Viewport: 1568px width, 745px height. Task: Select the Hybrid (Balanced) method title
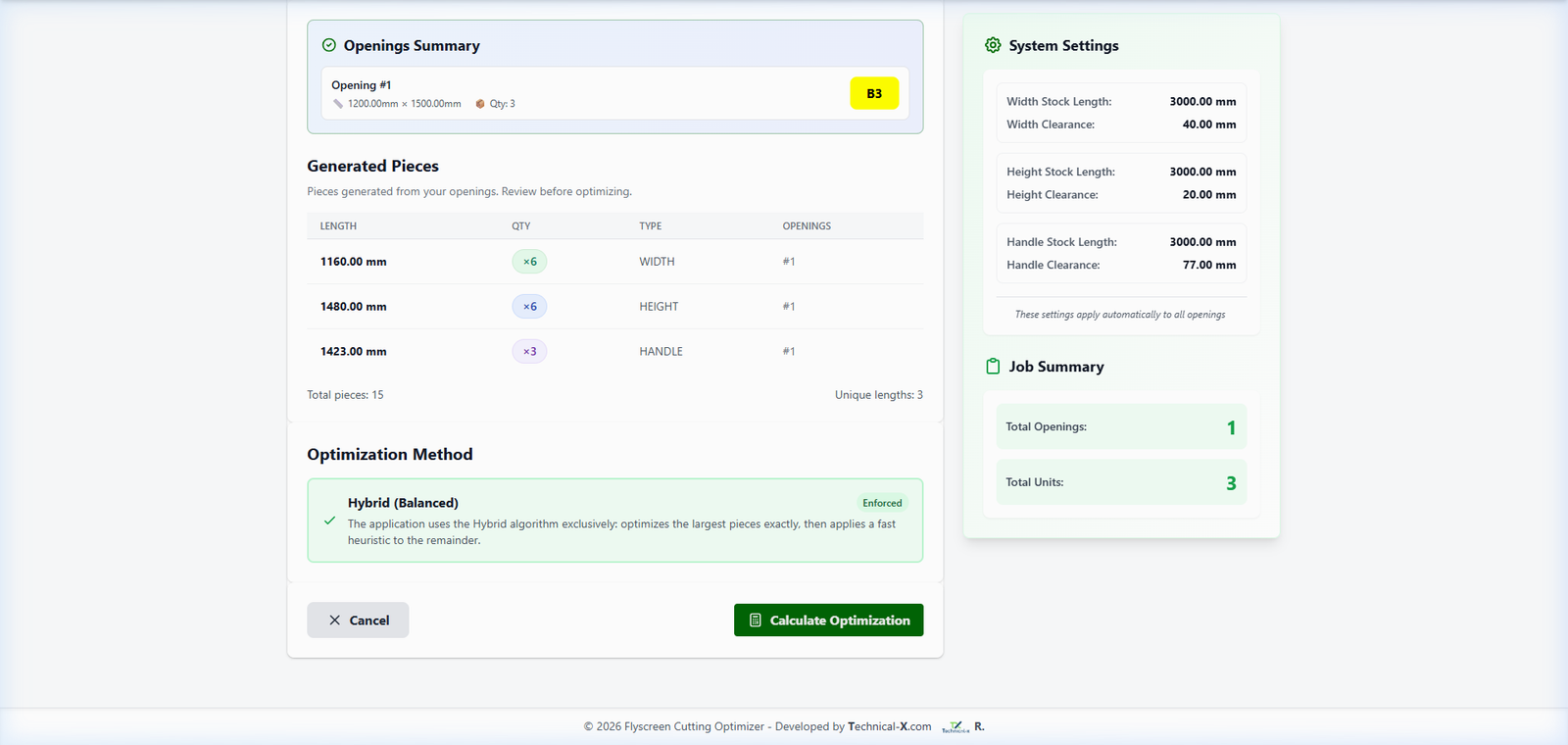click(x=403, y=503)
